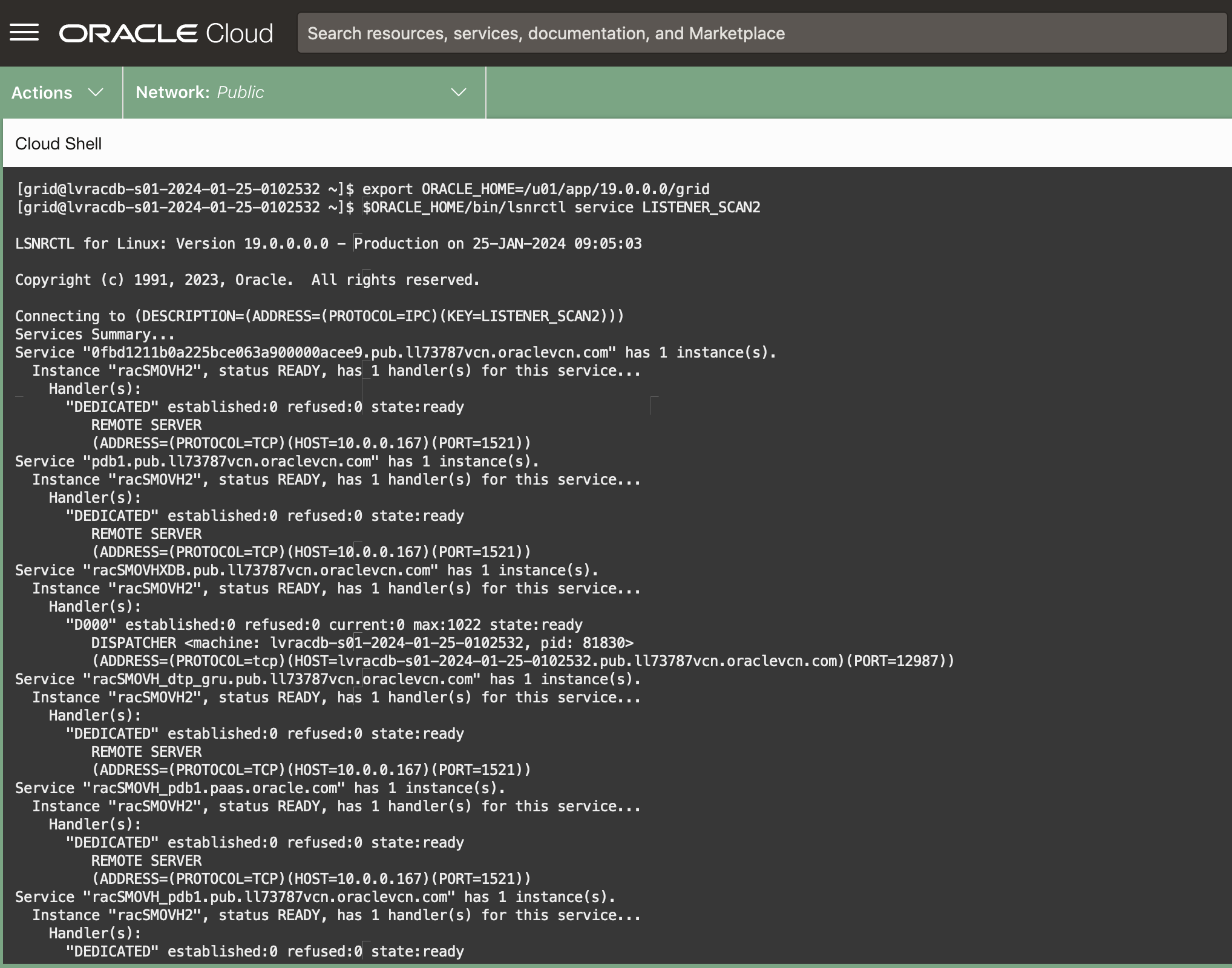The height and width of the screenshot is (968, 1232).
Task: Click the racSMOVHXDB service line
Action: [306, 571]
